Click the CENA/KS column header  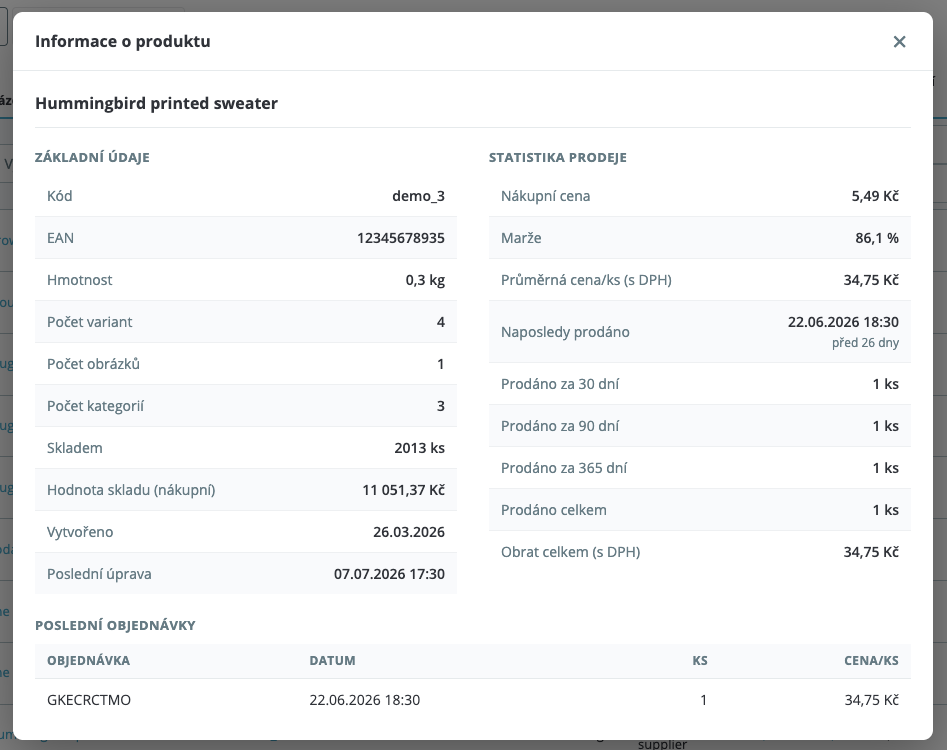[872, 661]
